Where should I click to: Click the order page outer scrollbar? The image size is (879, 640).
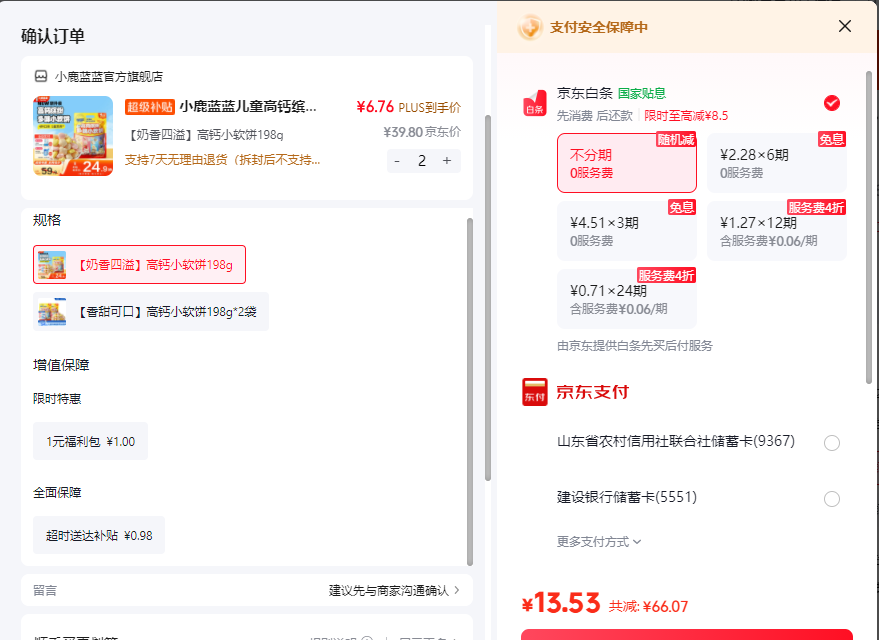[x=488, y=297]
